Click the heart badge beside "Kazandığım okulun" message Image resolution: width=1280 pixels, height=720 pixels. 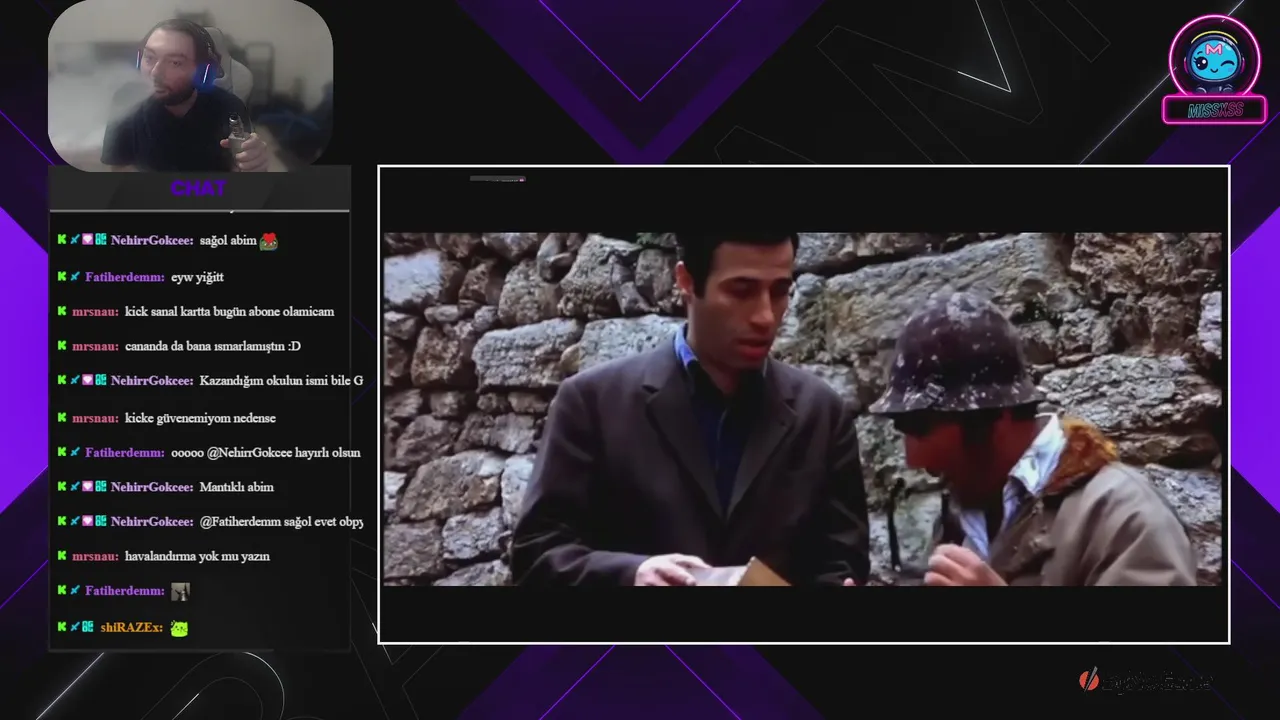point(88,381)
